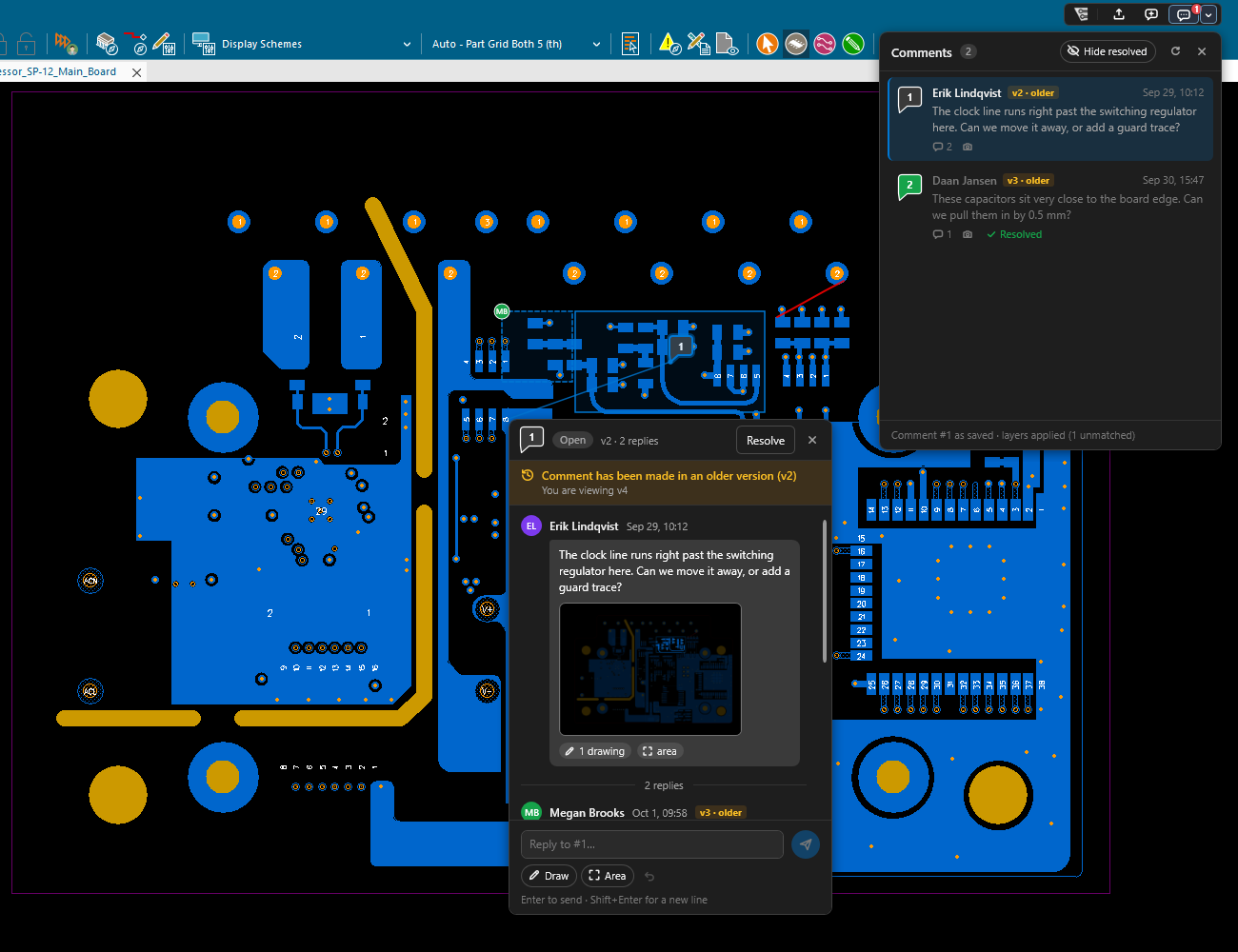Click the Reply to #1 input field
The image size is (1238, 952).
click(x=652, y=844)
